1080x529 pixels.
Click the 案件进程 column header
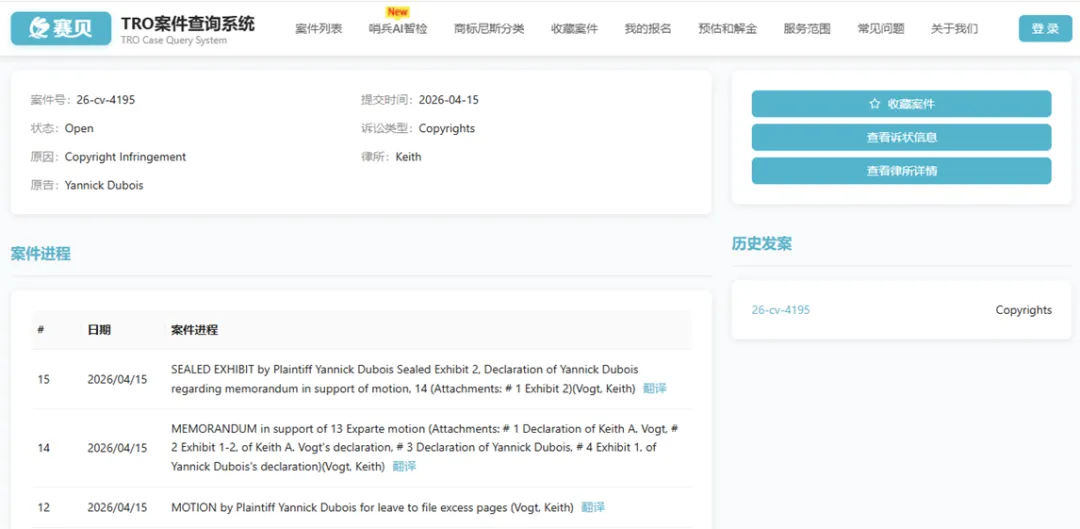pos(194,330)
